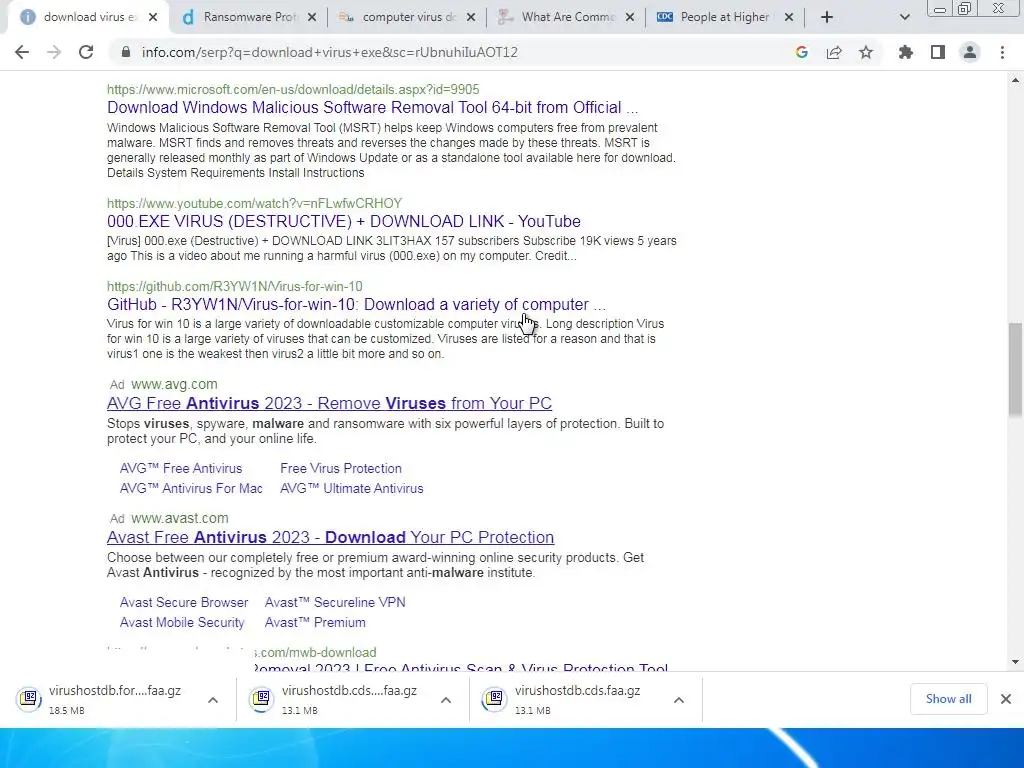
Task: Click the 'AVG™ Free Antivirus' sublink
Action: click(x=181, y=468)
